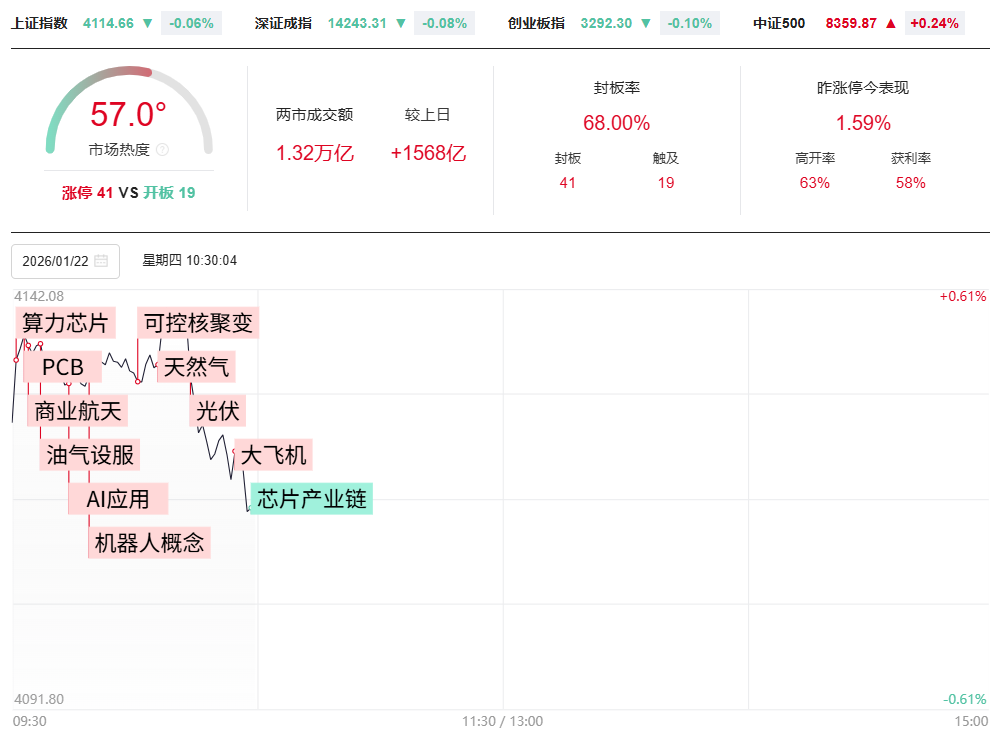The width and height of the screenshot is (1000, 737).
Task: Open the 可控核聚变 sector tag
Action: click(198, 323)
